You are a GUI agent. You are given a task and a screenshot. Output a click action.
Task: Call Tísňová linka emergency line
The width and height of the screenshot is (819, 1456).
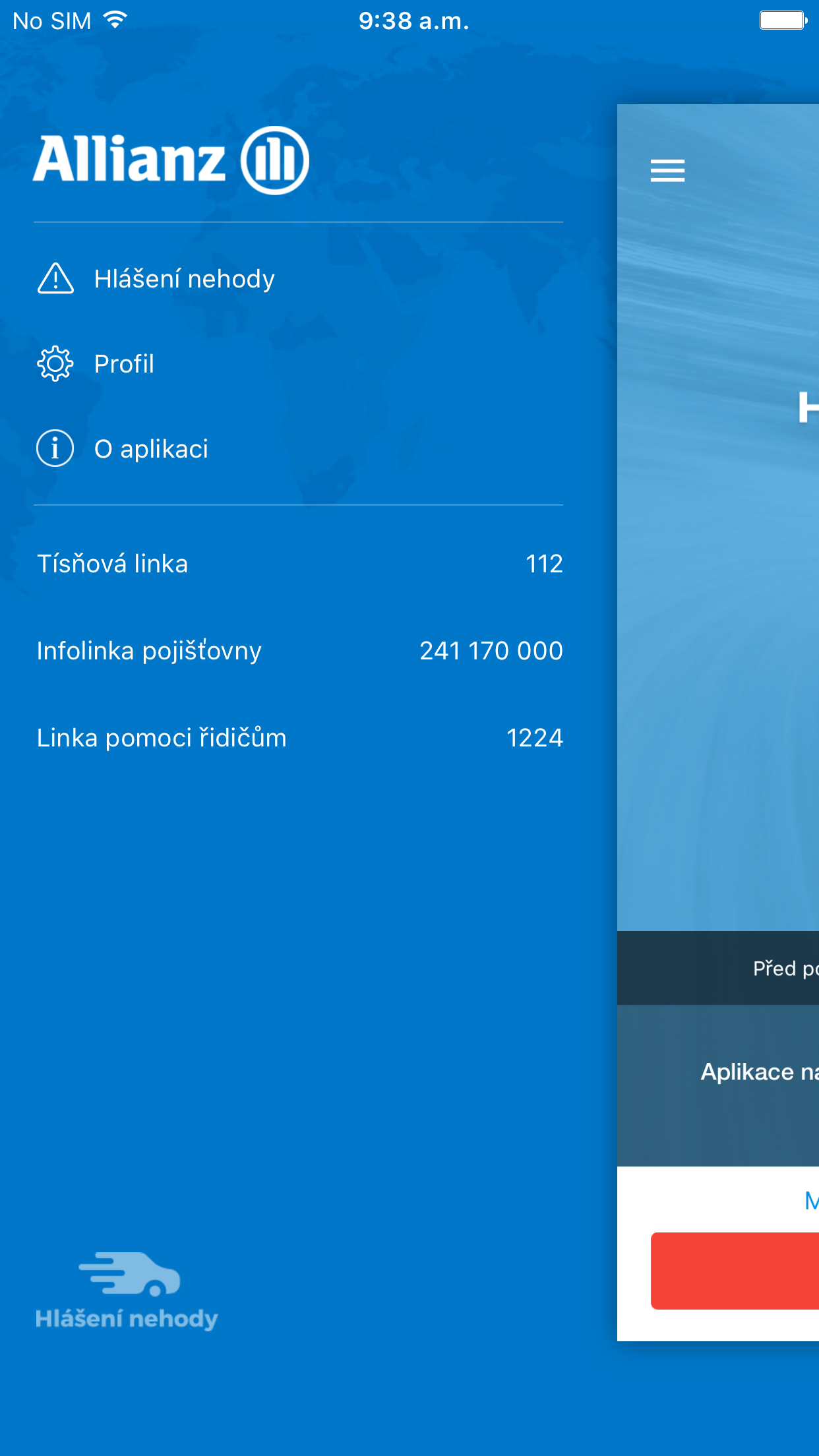(x=300, y=564)
